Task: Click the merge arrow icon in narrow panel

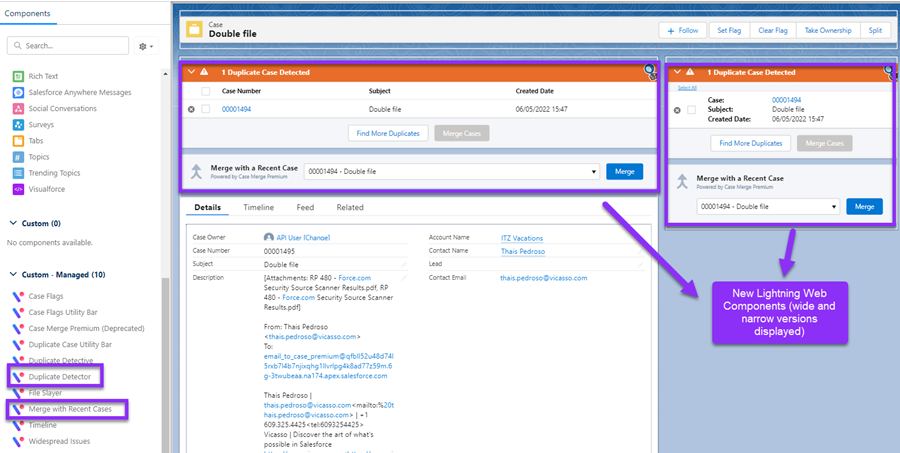Action: tap(682, 182)
